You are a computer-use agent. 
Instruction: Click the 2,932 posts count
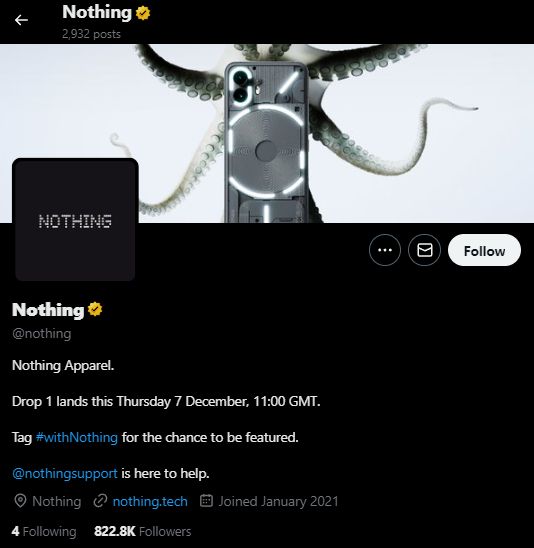point(91,34)
